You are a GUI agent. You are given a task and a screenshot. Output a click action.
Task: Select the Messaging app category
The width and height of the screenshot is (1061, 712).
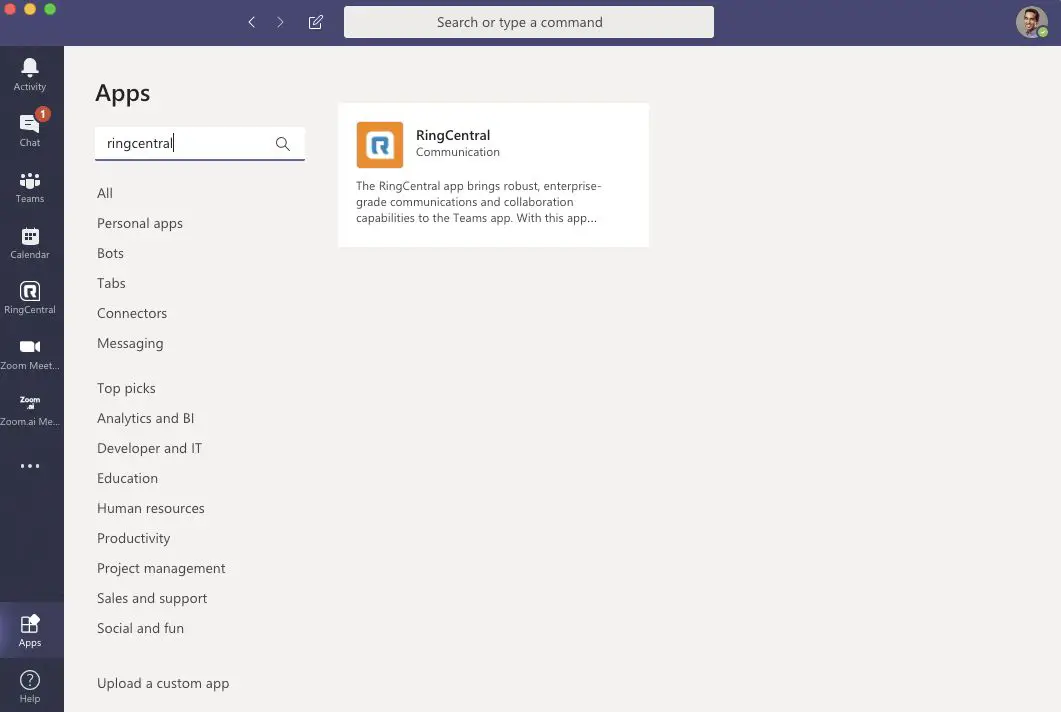[130, 343]
